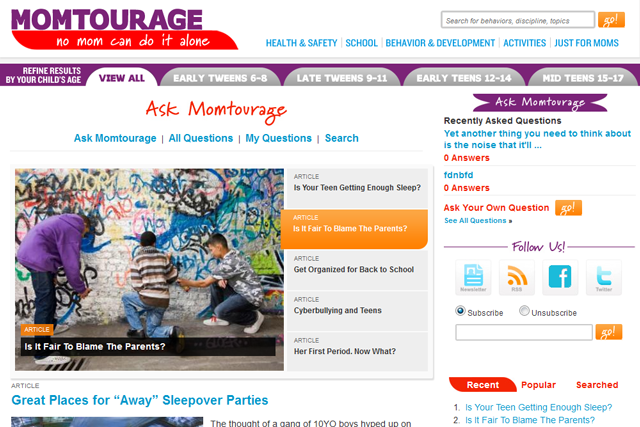Click go next to Ask Your Own Question
This screenshot has height=427, width=640.
pos(568,208)
